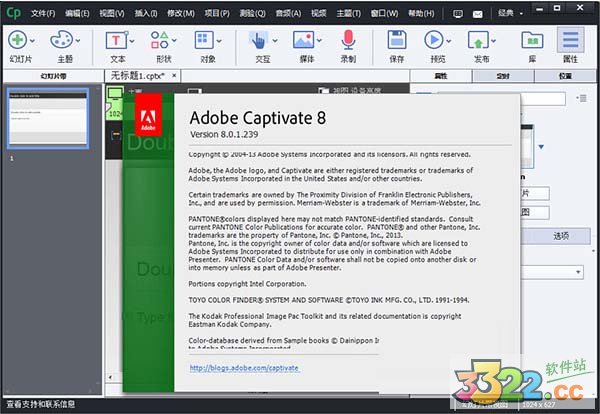Click the 幻灯片带 filmstrip panel header

(x=54, y=76)
